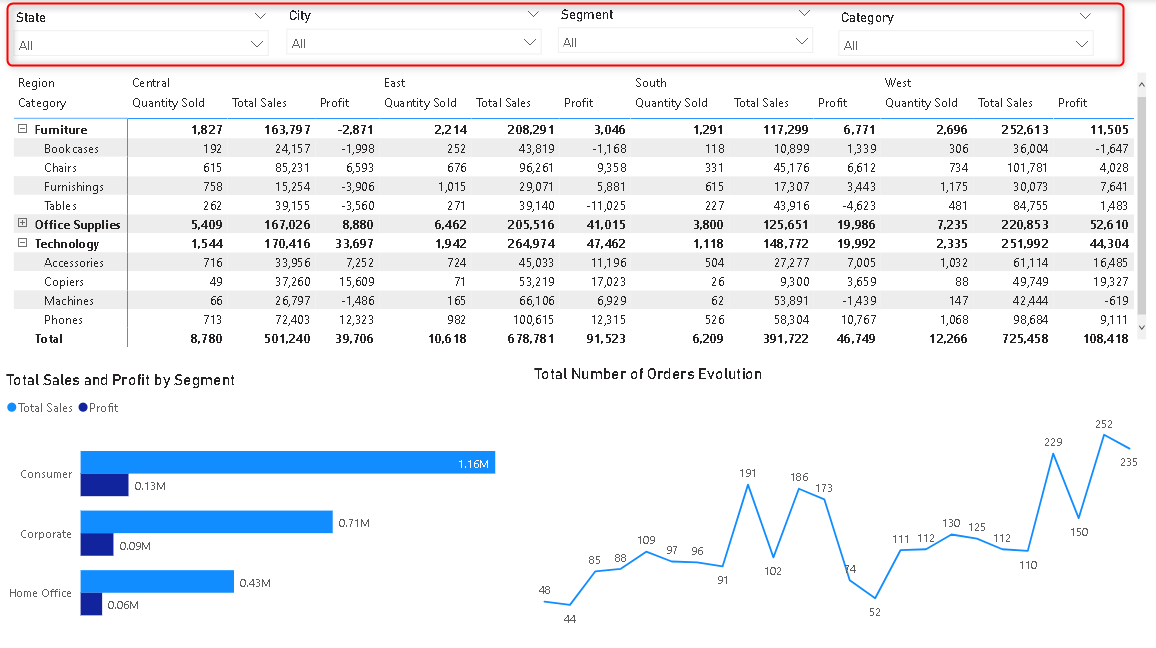Click chevron beside the Segment slicer title
This screenshot has height=648, width=1156.
click(804, 14)
